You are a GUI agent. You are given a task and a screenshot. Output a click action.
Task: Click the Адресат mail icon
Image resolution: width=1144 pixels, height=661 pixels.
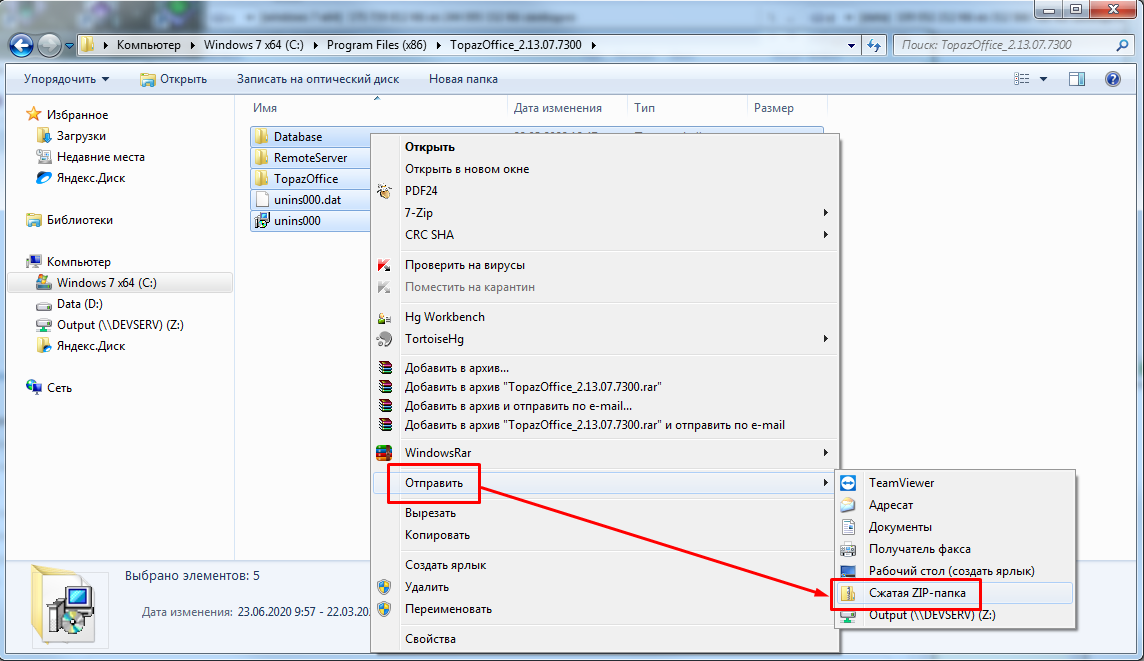848,505
